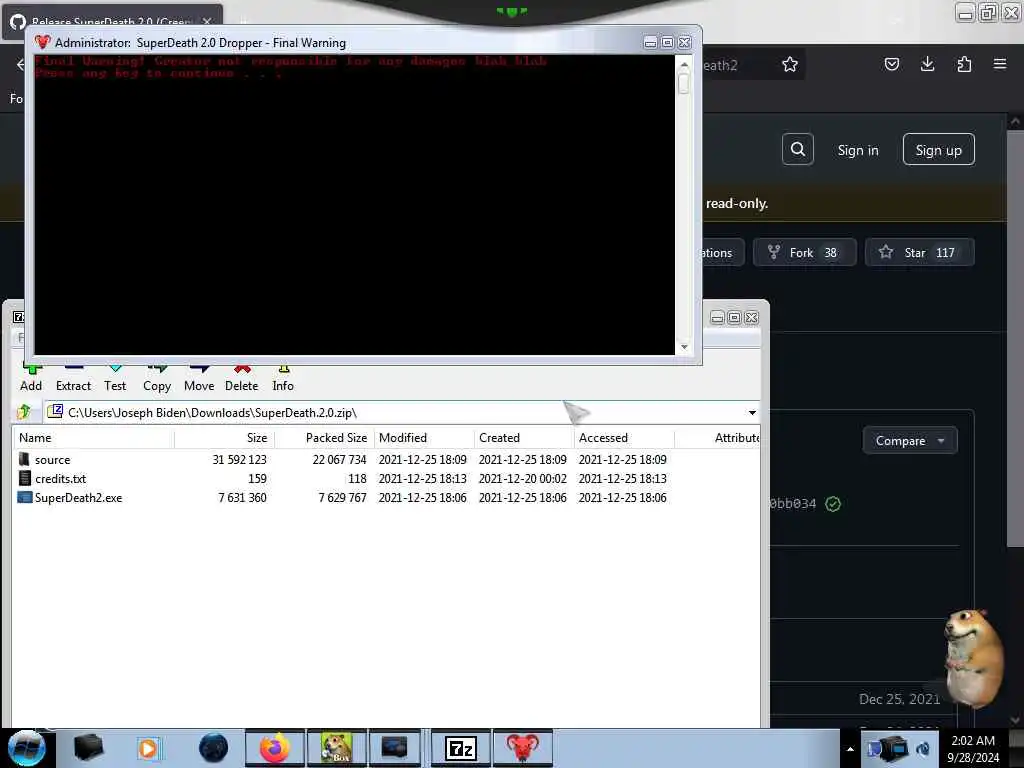This screenshot has height=768, width=1024.
Task: Click the Extract tool in 7-Zip
Action: (73, 379)
